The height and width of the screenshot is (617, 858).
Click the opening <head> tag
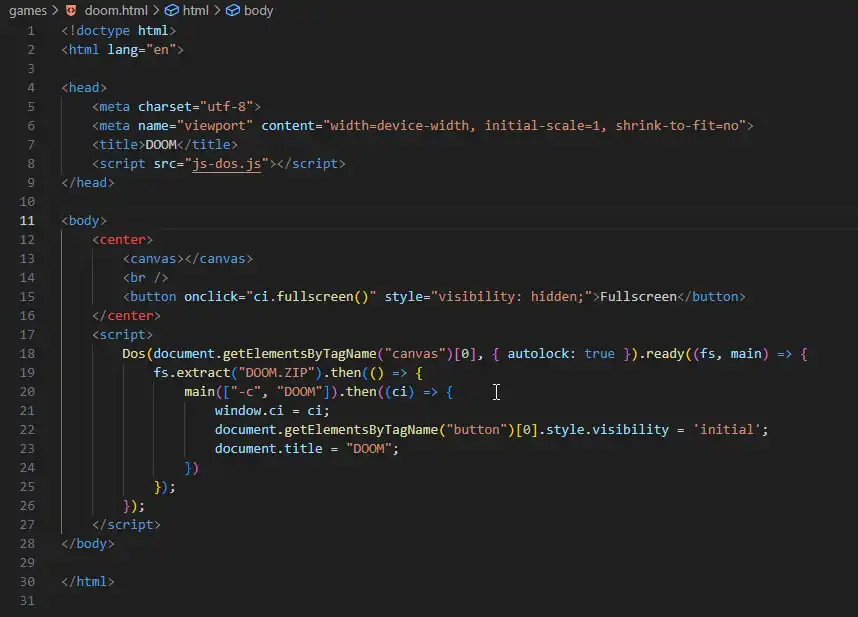[x=84, y=88]
